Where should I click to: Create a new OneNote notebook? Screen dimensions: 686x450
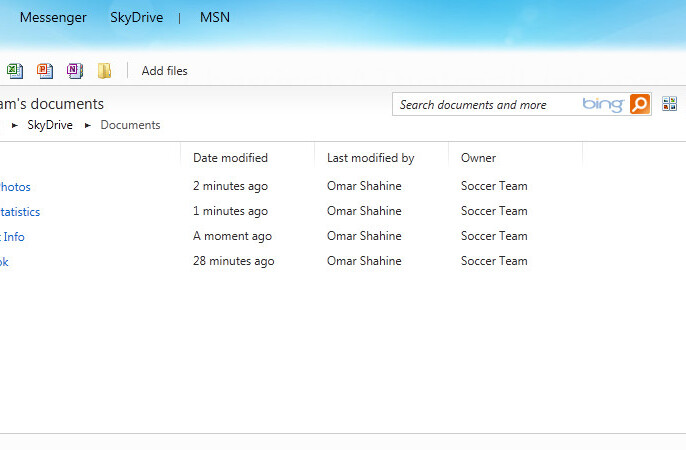tap(74, 71)
